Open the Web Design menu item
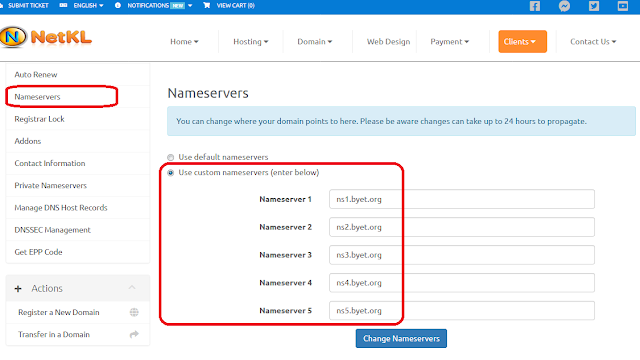 tap(388, 42)
